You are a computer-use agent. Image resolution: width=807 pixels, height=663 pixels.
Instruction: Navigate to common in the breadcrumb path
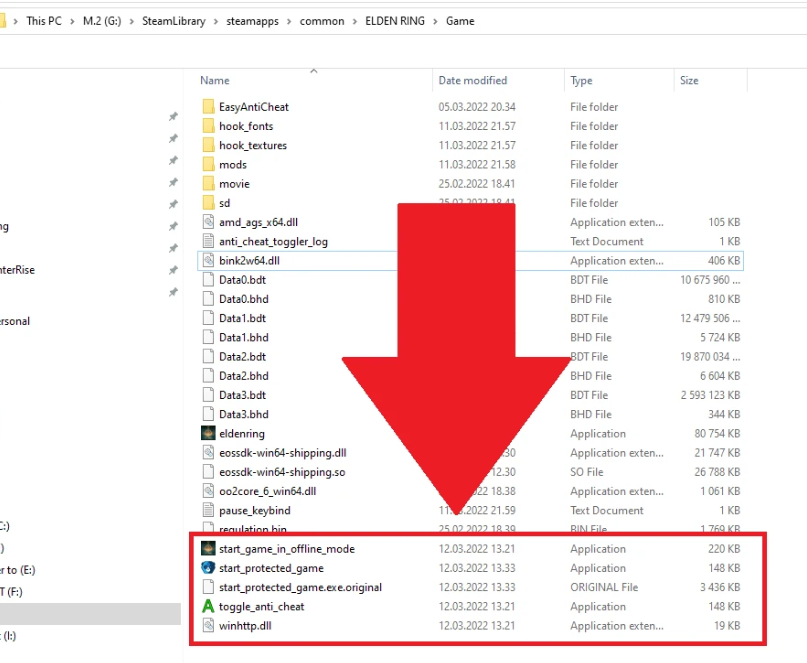point(321,21)
